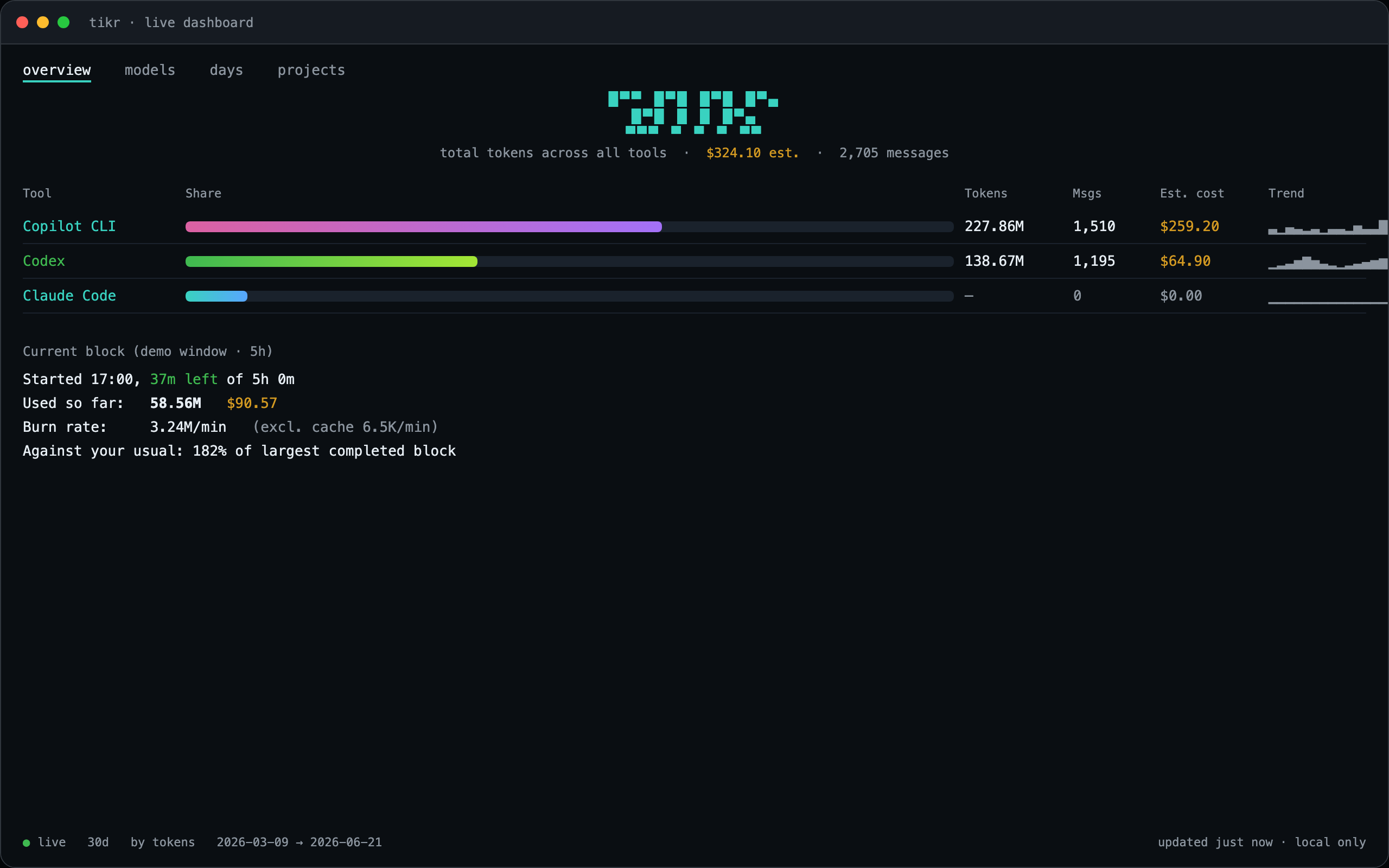Click Codex tokens value 138.67M
1389x868 pixels.
pyautogui.click(x=994, y=261)
